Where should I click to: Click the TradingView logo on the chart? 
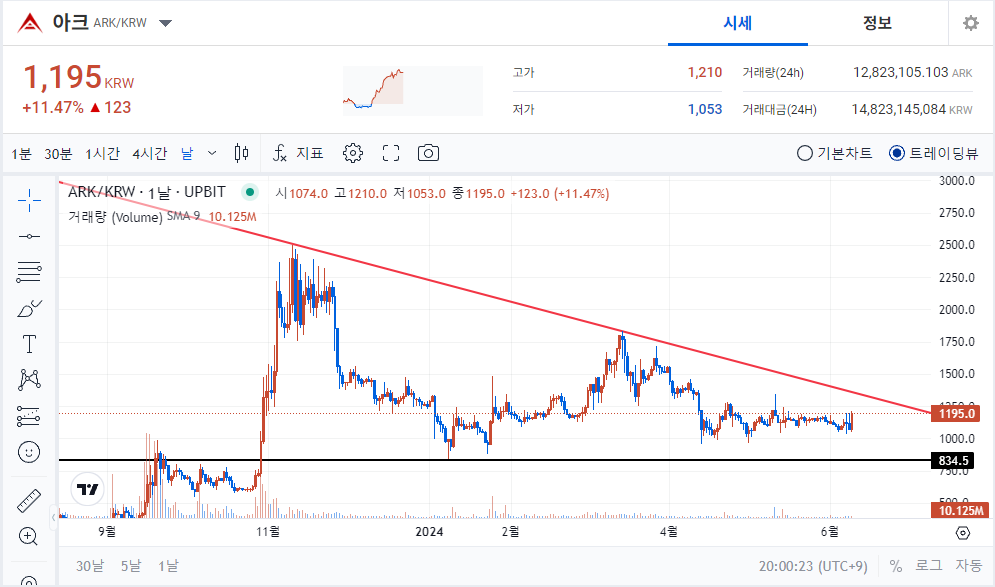click(x=88, y=489)
